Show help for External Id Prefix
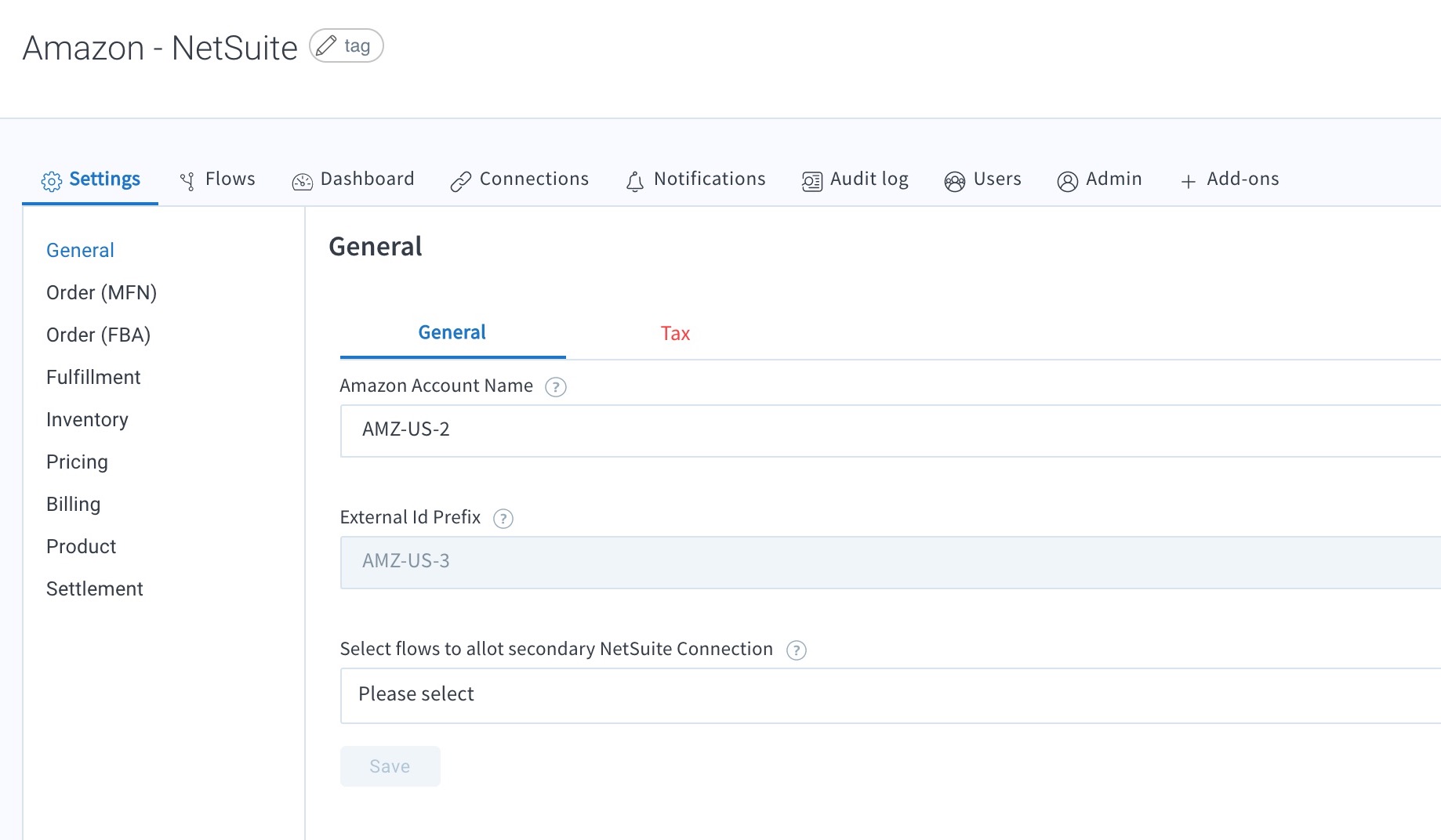 (x=503, y=519)
